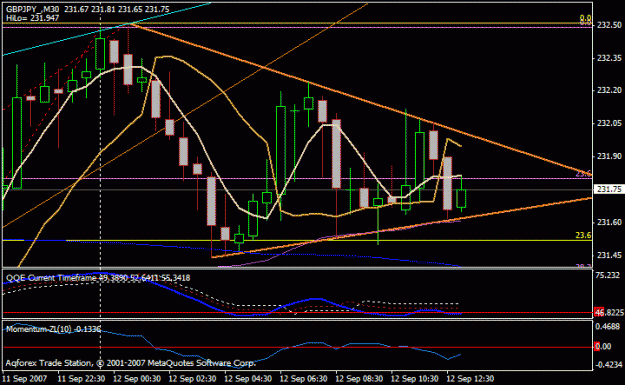Click the yellow 0.0 Fibonacci level label
The width and height of the screenshot is (625, 385).
point(585,18)
